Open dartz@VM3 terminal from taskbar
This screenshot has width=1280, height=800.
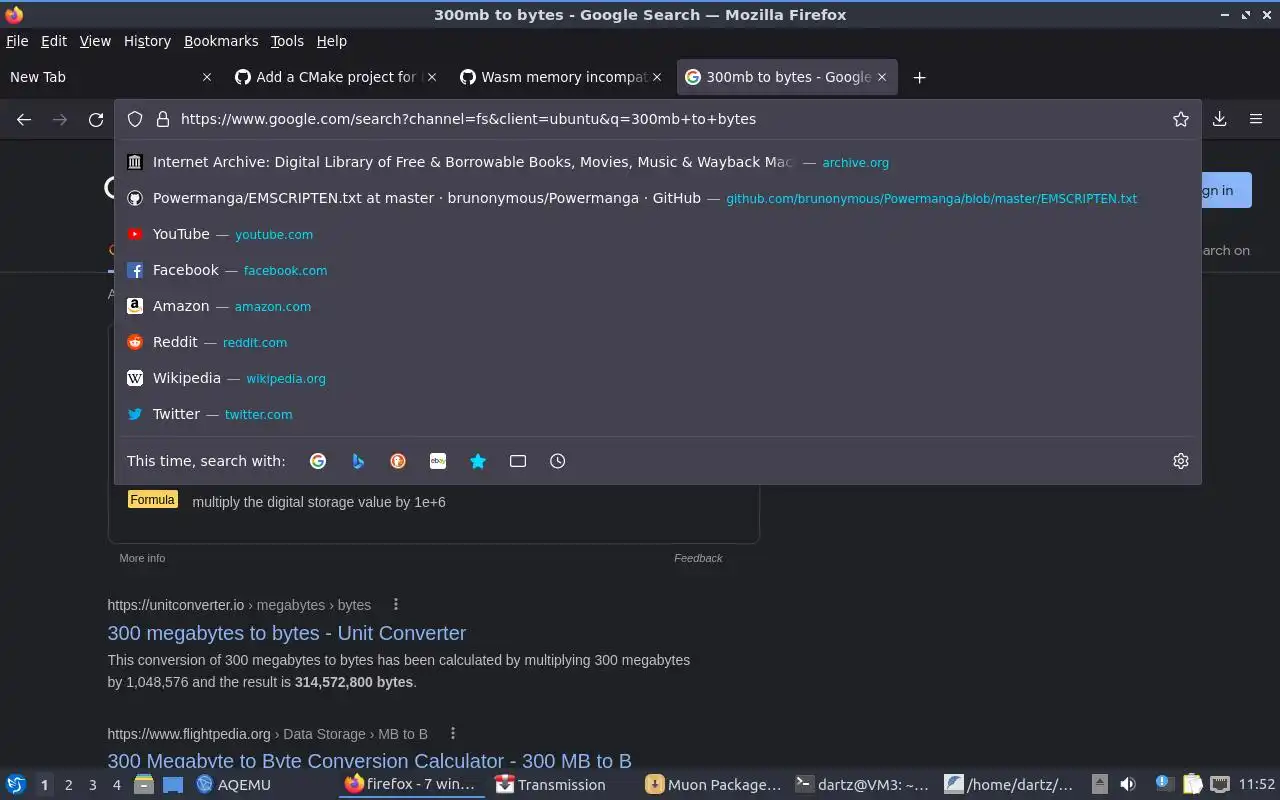pos(862,785)
